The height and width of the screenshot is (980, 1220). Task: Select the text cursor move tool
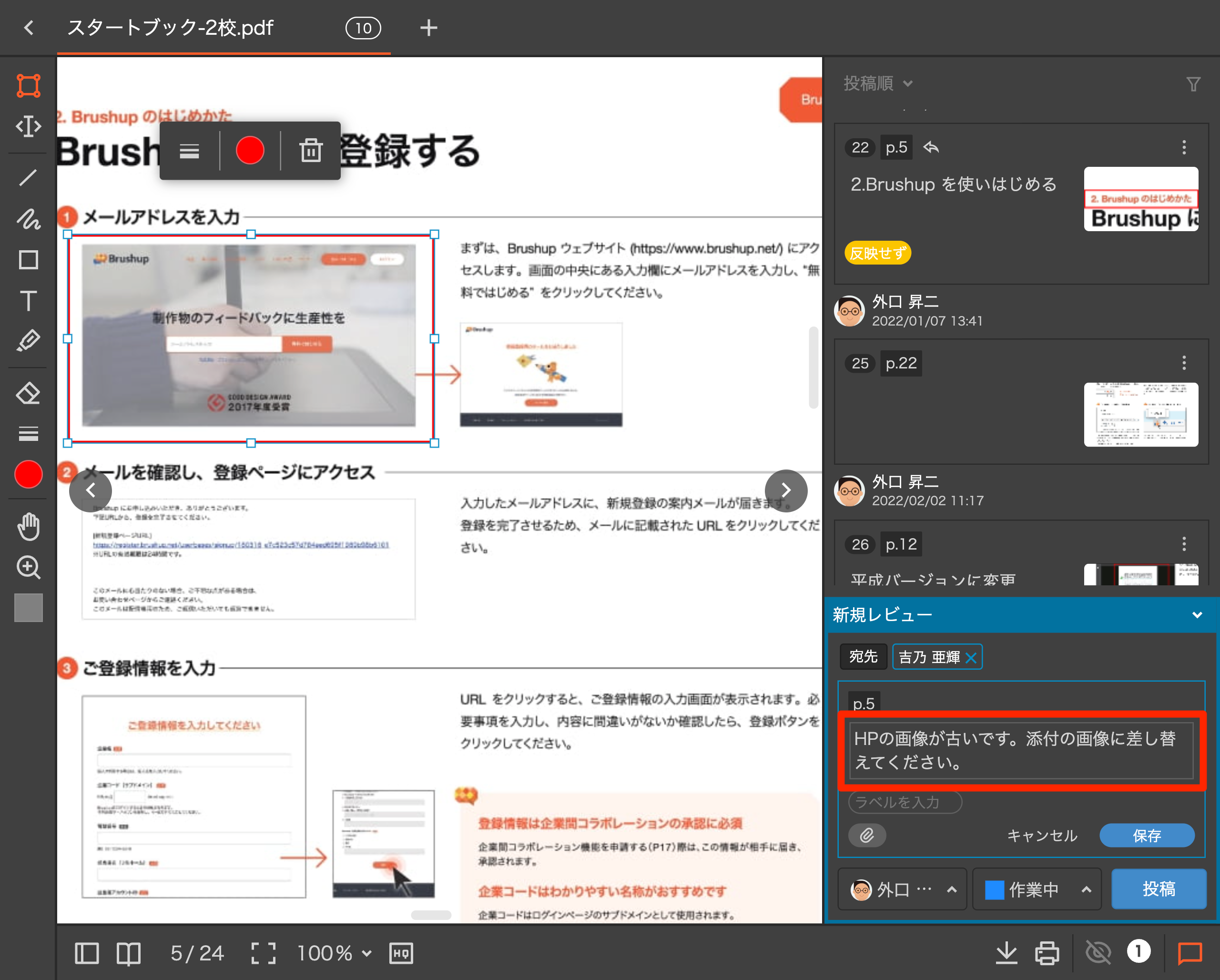click(x=28, y=126)
